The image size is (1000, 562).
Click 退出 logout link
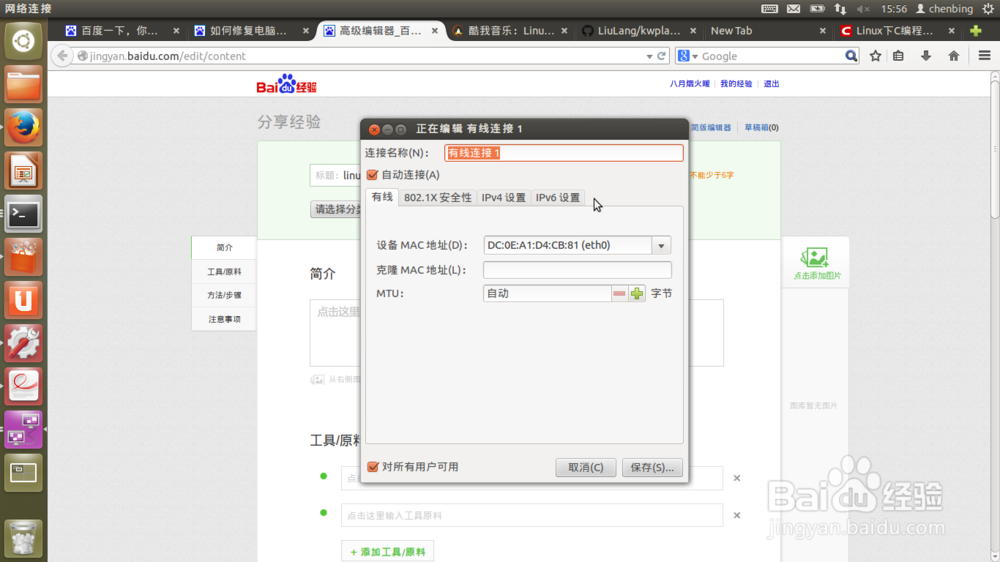click(x=771, y=84)
